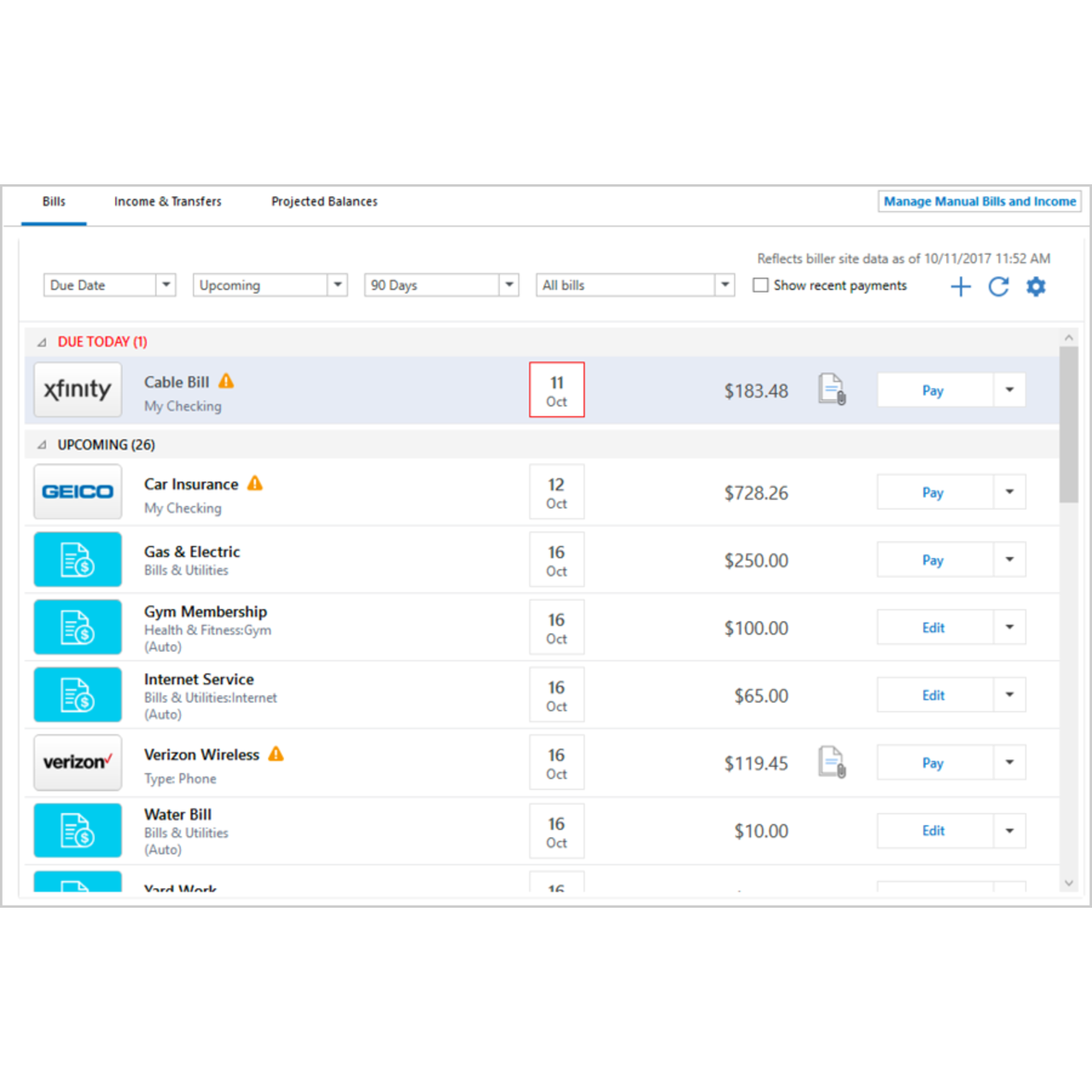Image resolution: width=1092 pixels, height=1092 pixels.
Task: Open the Due Date sort dropdown
Action: pos(109,285)
